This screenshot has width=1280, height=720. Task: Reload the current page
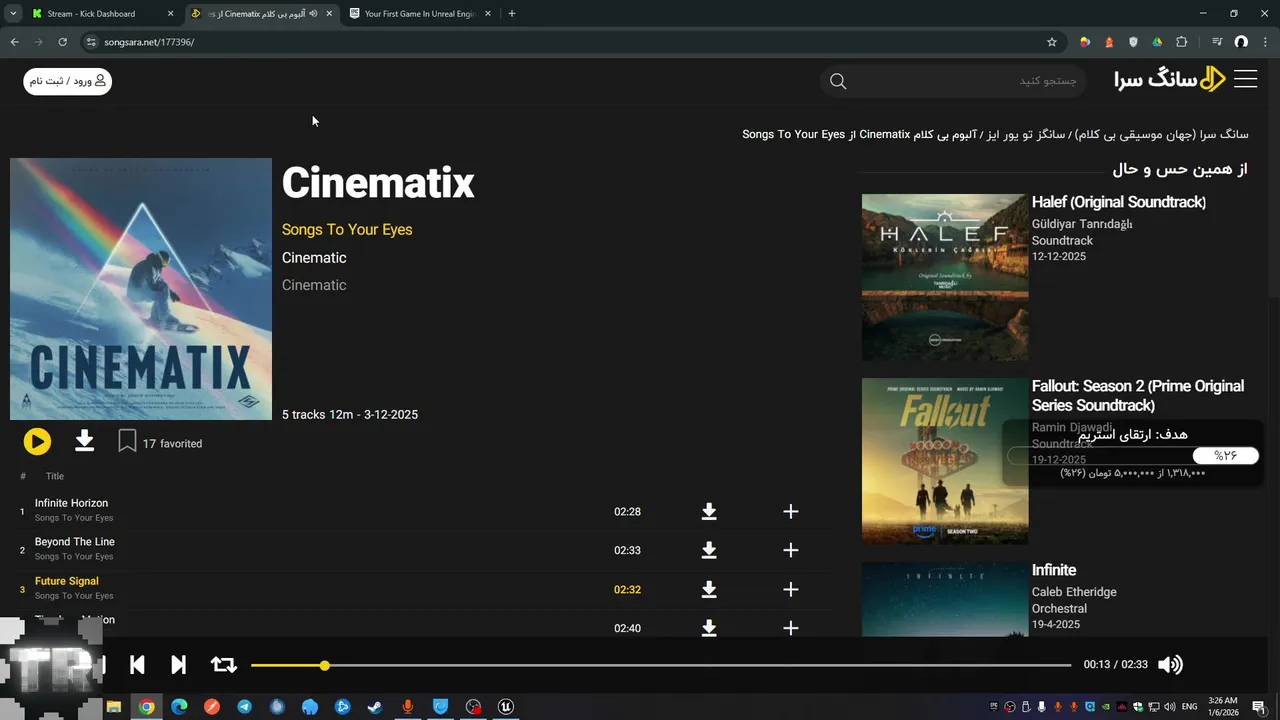click(x=62, y=42)
